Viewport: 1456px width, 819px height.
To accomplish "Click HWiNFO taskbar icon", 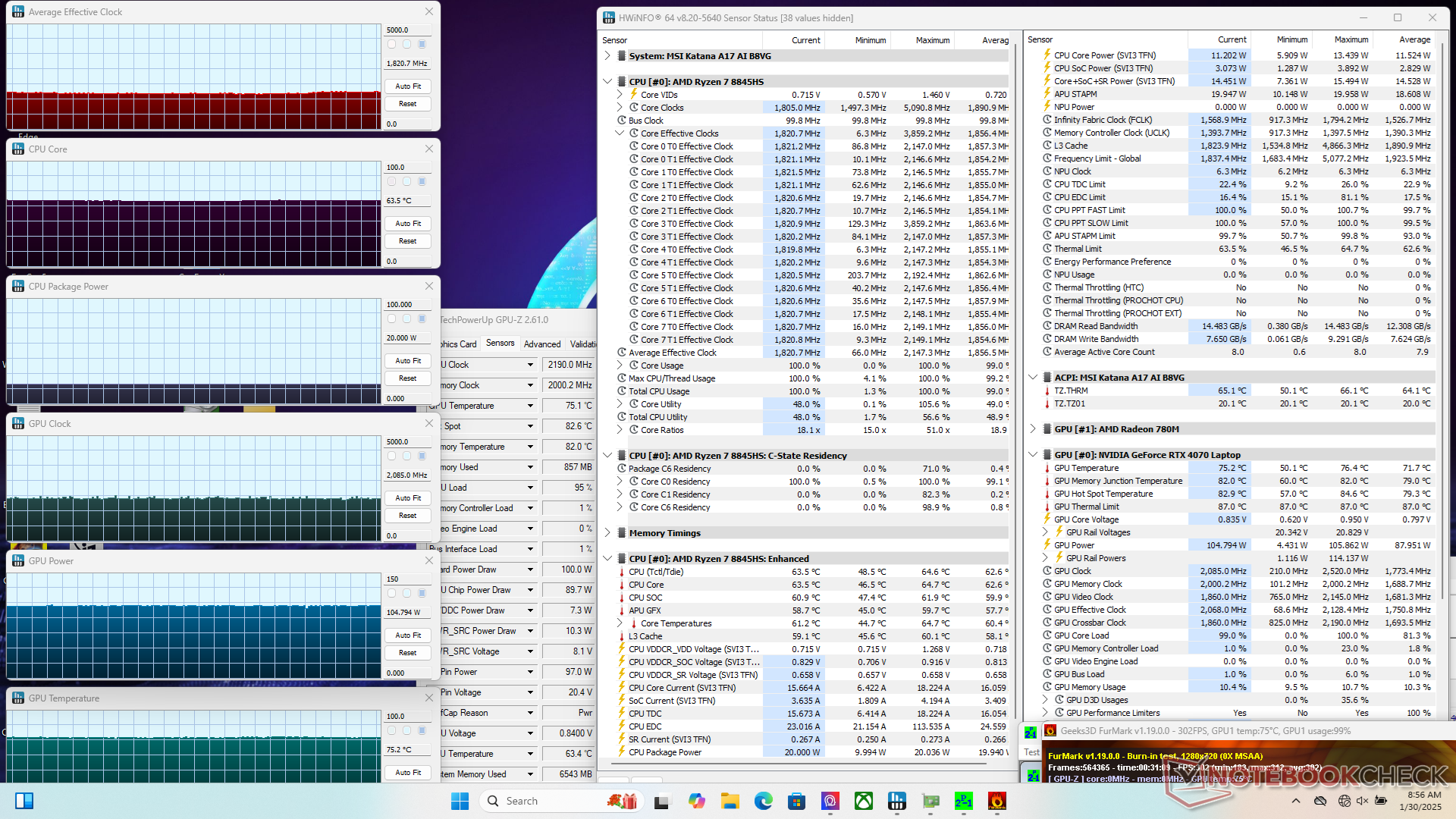I will pyautogui.click(x=896, y=801).
